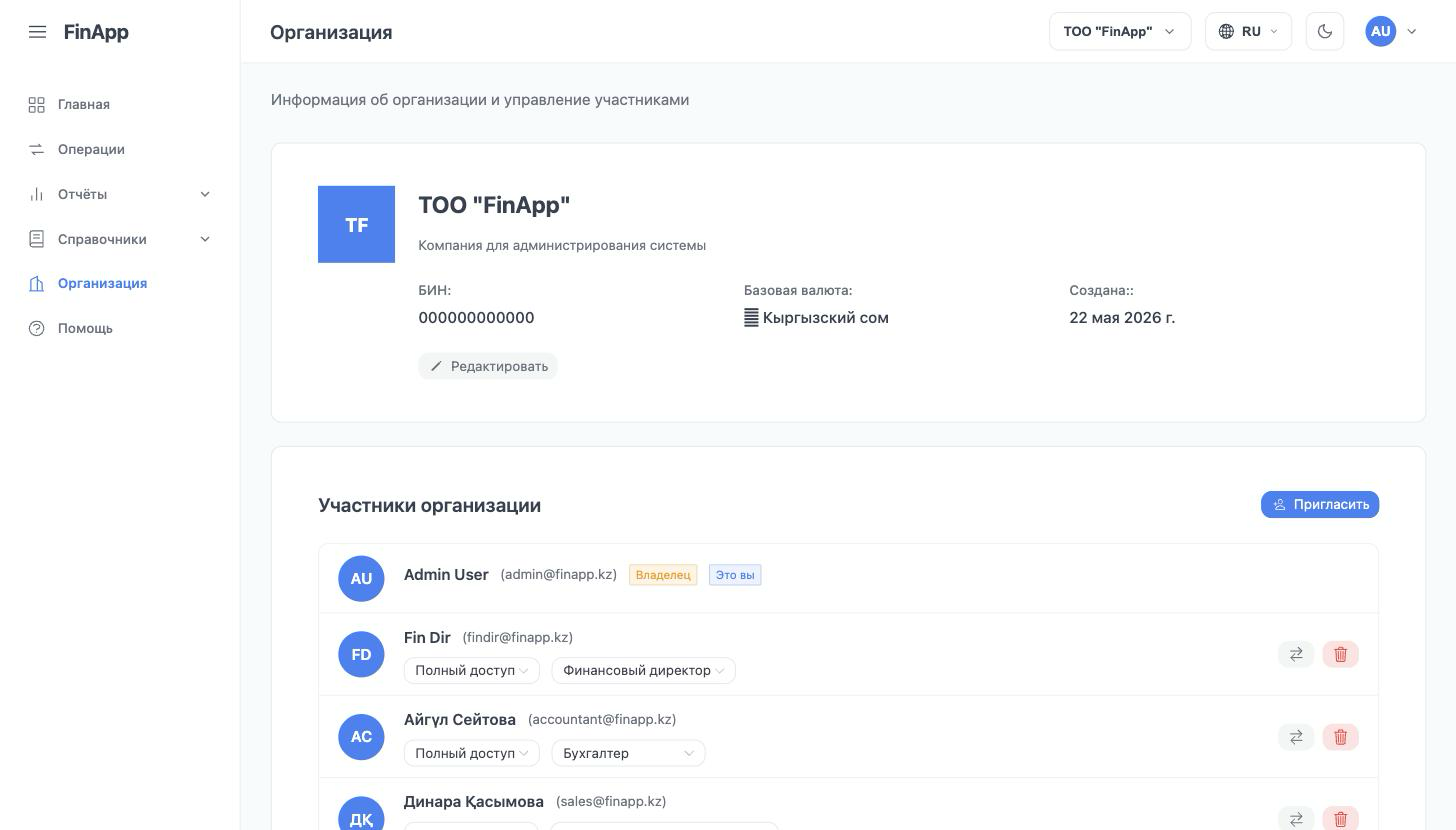Click the AU avatar in the Admin User row

(x=362, y=578)
